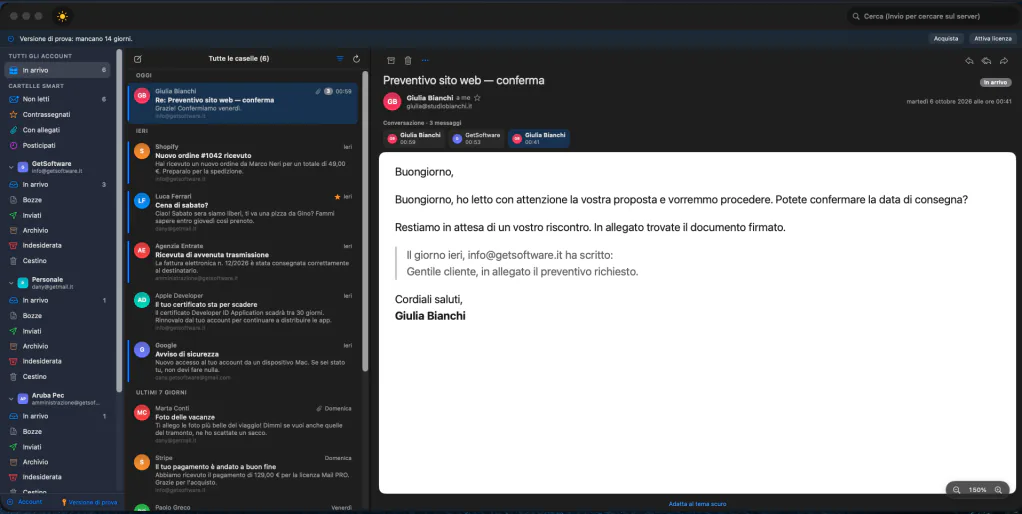Open Con allegati smart folder
The height and width of the screenshot is (514, 1022).
tap(57, 130)
